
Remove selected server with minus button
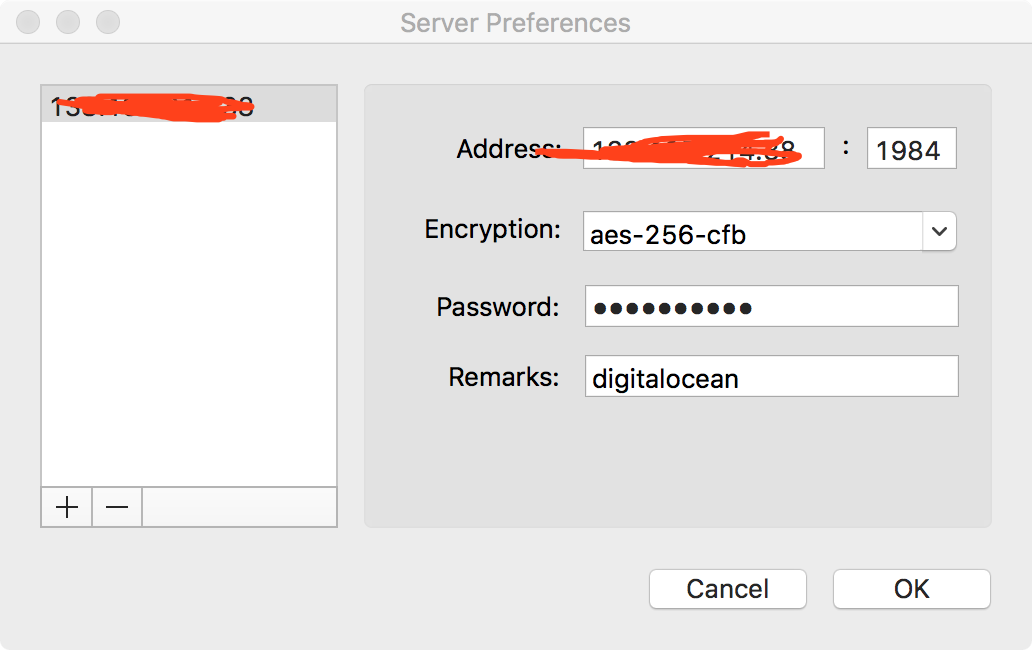click(117, 507)
